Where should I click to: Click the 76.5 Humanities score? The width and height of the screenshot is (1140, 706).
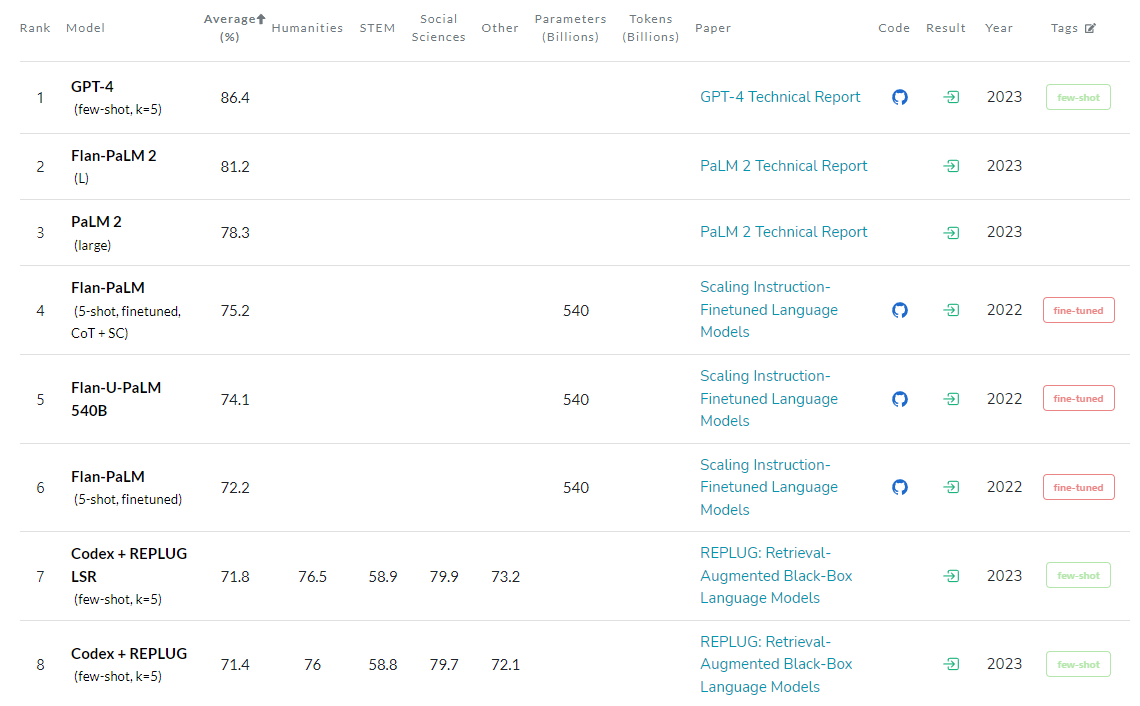(313, 577)
